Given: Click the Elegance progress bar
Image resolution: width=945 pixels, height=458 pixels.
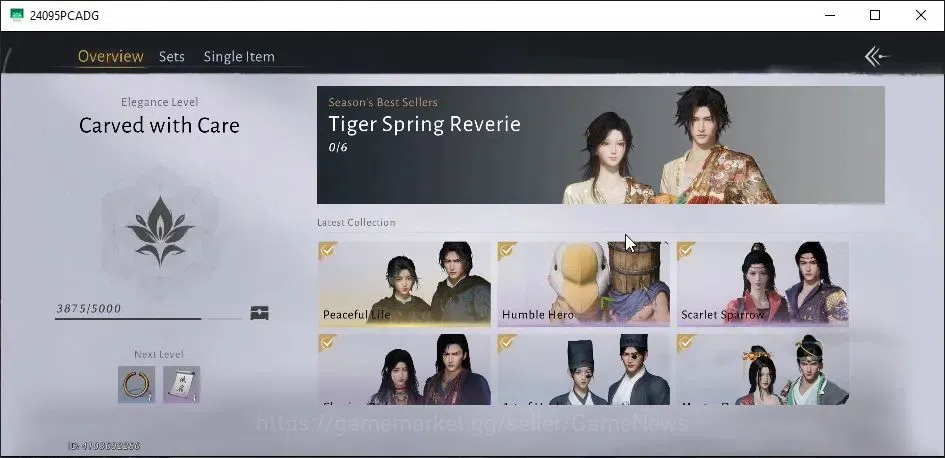Looking at the screenshot, I should pos(148,318).
